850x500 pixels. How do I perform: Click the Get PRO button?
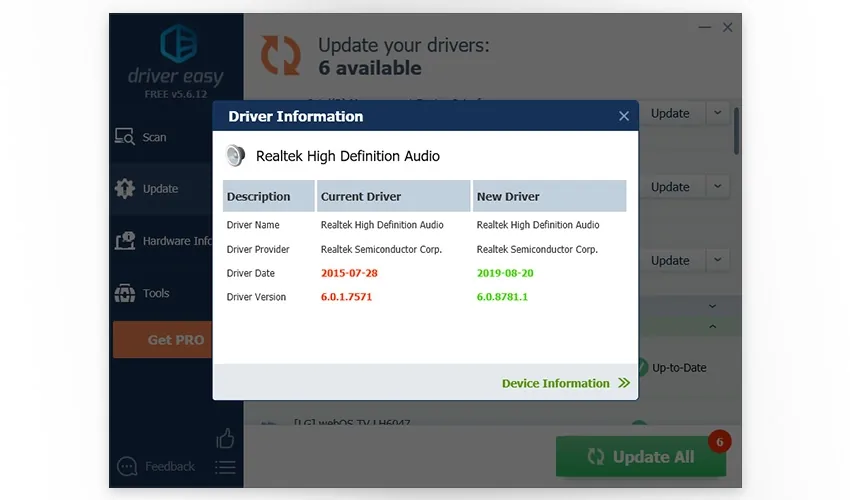pos(163,339)
